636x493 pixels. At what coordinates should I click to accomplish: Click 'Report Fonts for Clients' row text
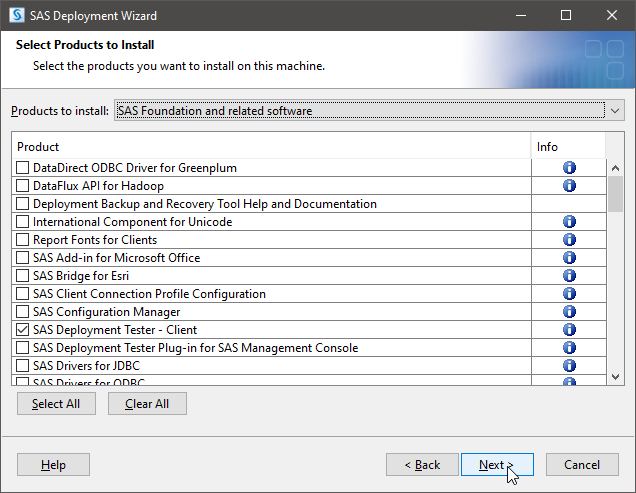coord(95,240)
